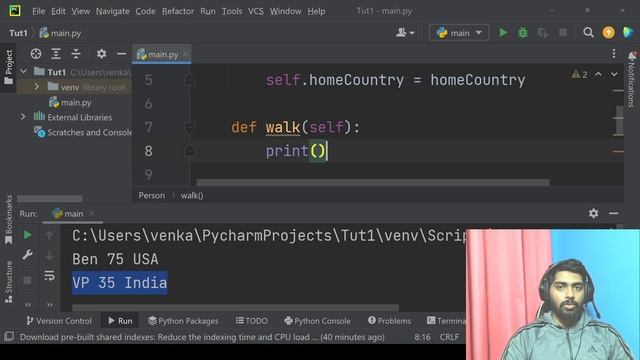
Task: Click Expand All in Project panel
Action: [x=56, y=53]
